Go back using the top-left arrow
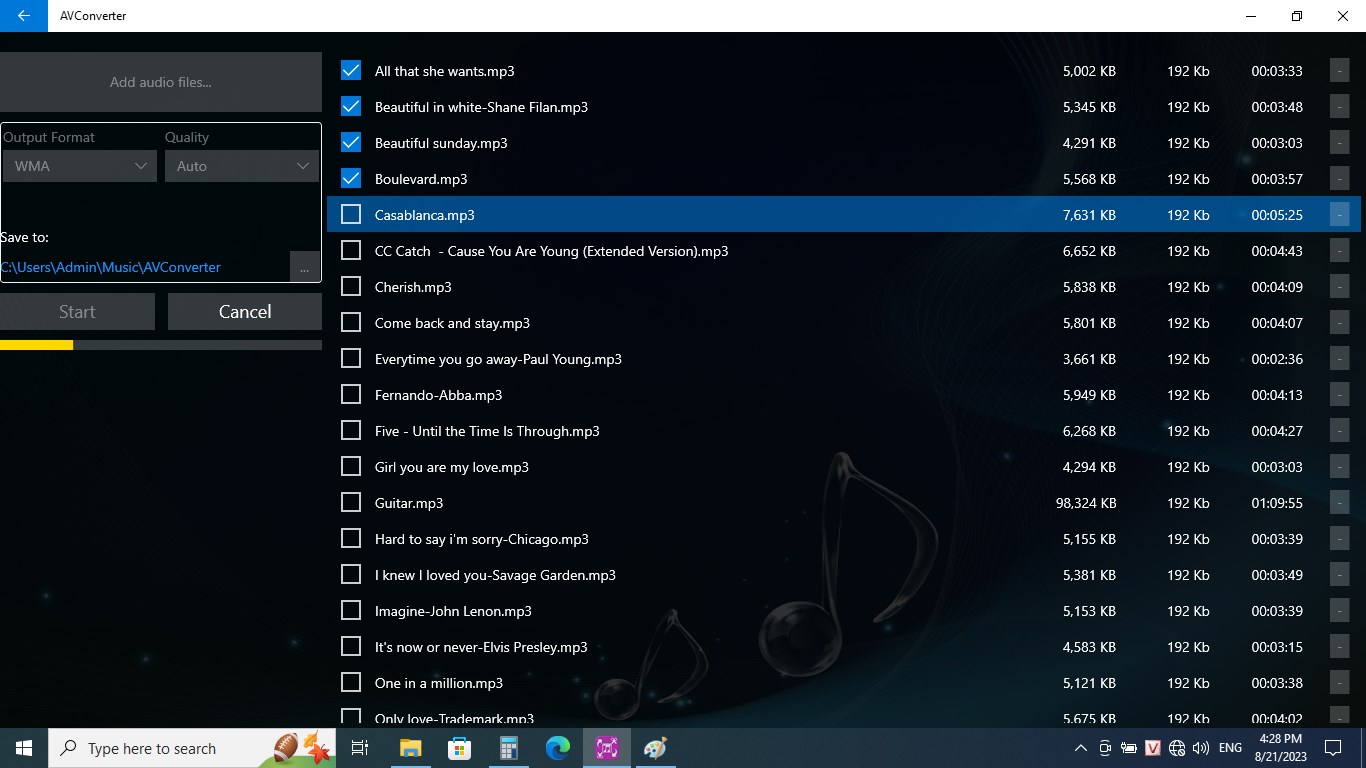 (24, 16)
